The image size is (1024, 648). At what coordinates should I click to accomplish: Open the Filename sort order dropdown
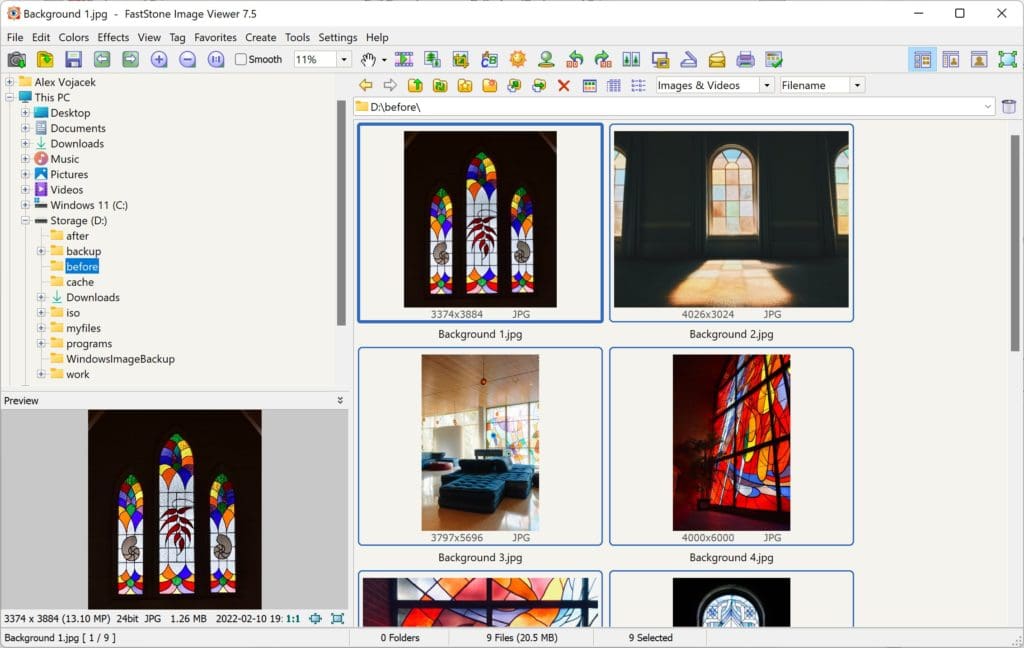[x=857, y=85]
